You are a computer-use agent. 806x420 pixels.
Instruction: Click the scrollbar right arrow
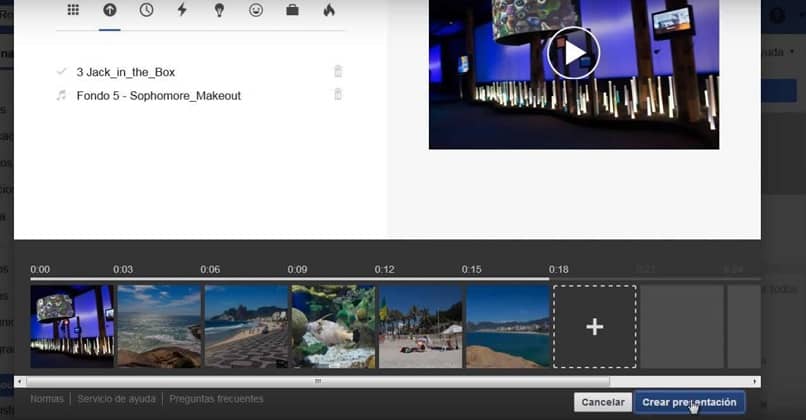(x=755, y=381)
